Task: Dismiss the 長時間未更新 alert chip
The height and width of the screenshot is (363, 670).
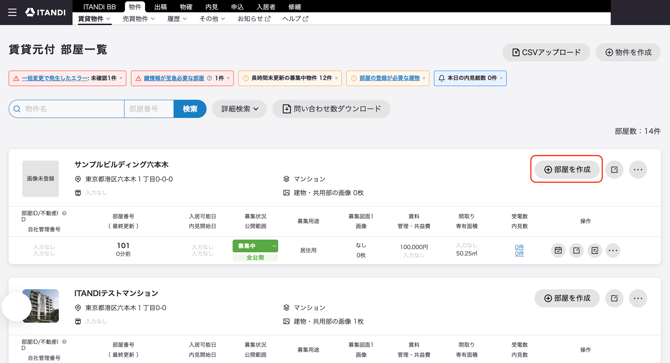Action: (336, 78)
